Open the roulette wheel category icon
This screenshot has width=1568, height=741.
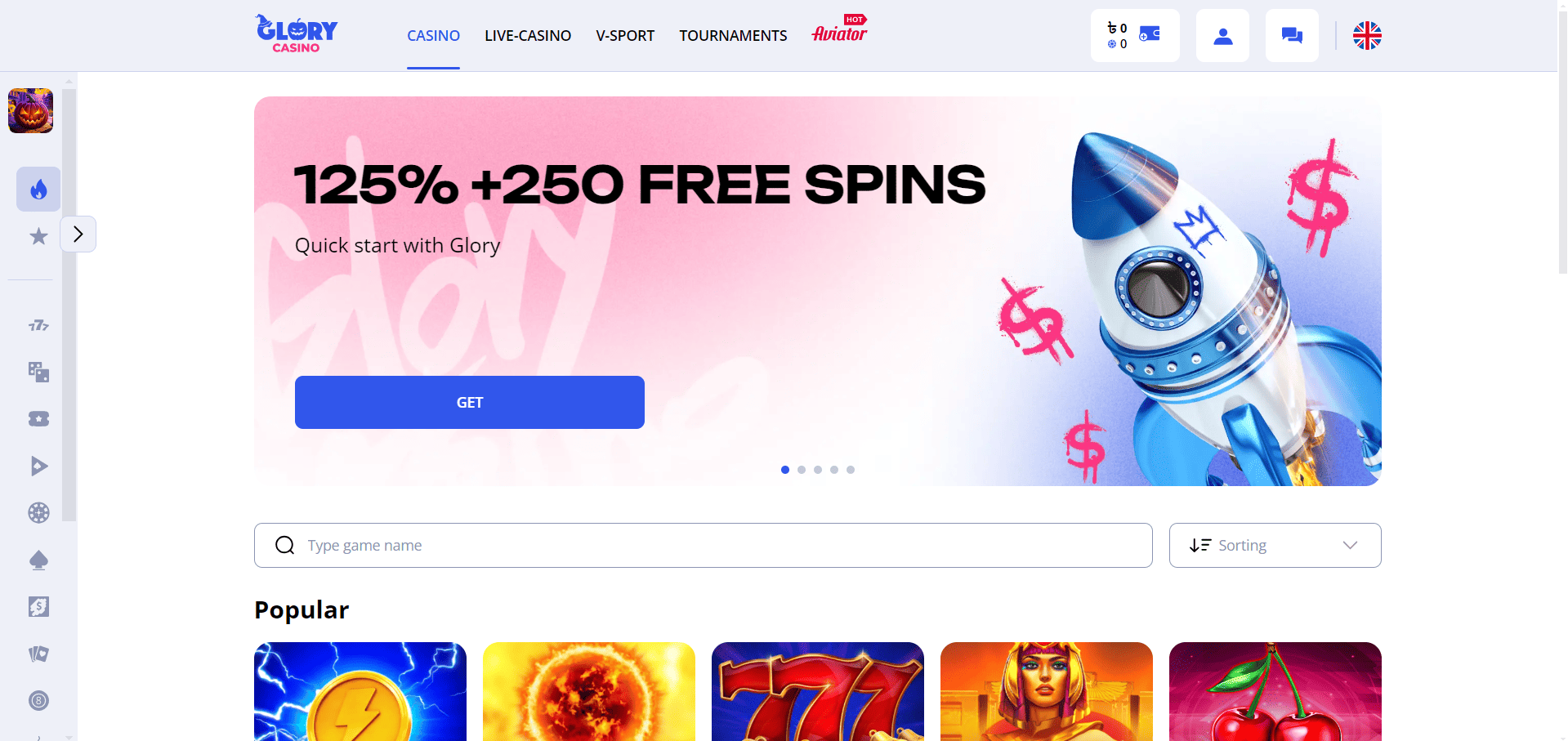[38, 513]
